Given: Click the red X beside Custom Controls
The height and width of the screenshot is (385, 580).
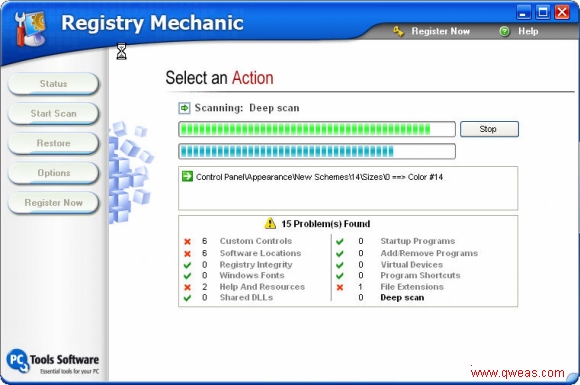Looking at the screenshot, I should coord(188,242).
